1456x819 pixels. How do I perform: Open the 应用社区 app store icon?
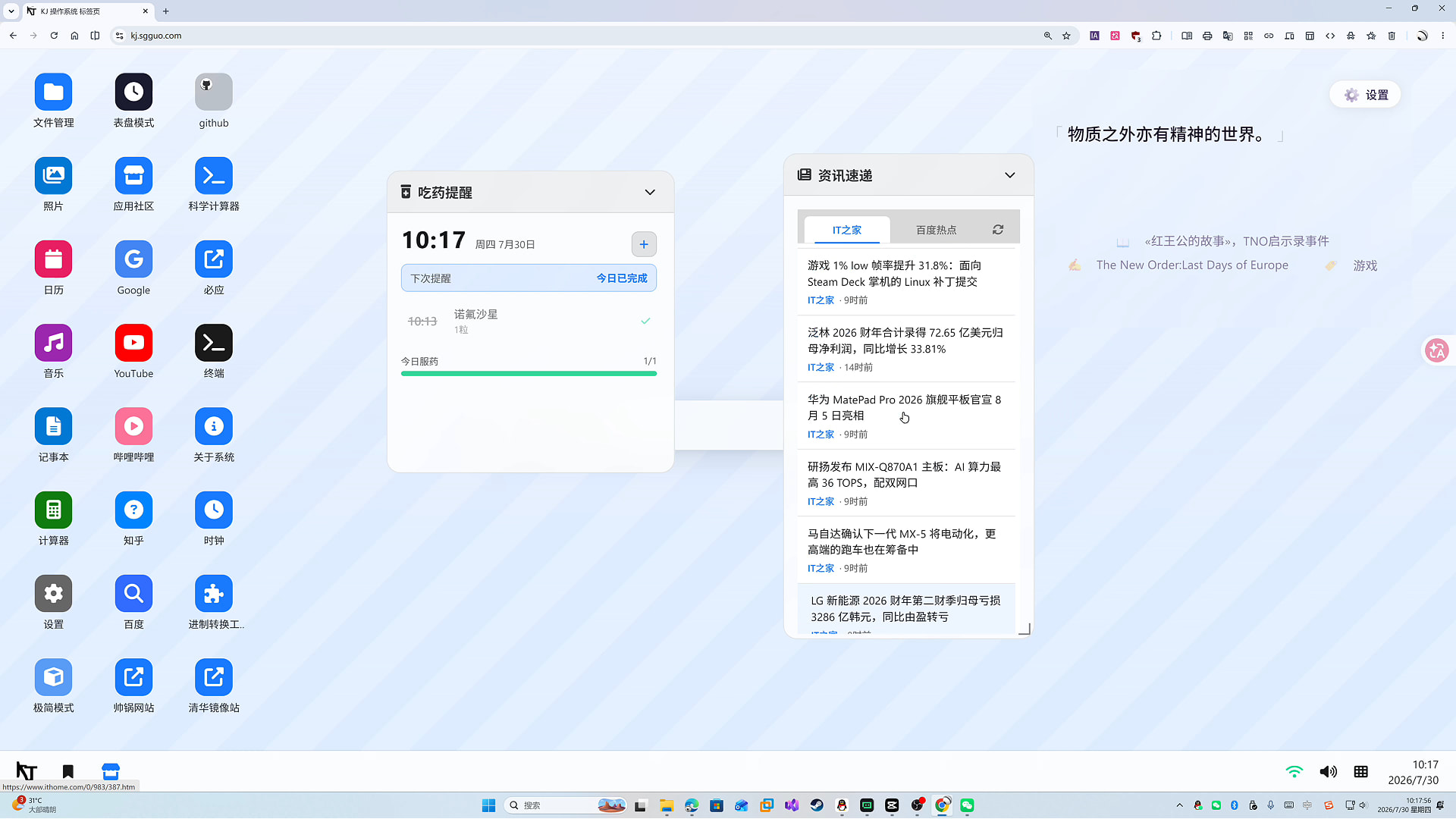(133, 176)
